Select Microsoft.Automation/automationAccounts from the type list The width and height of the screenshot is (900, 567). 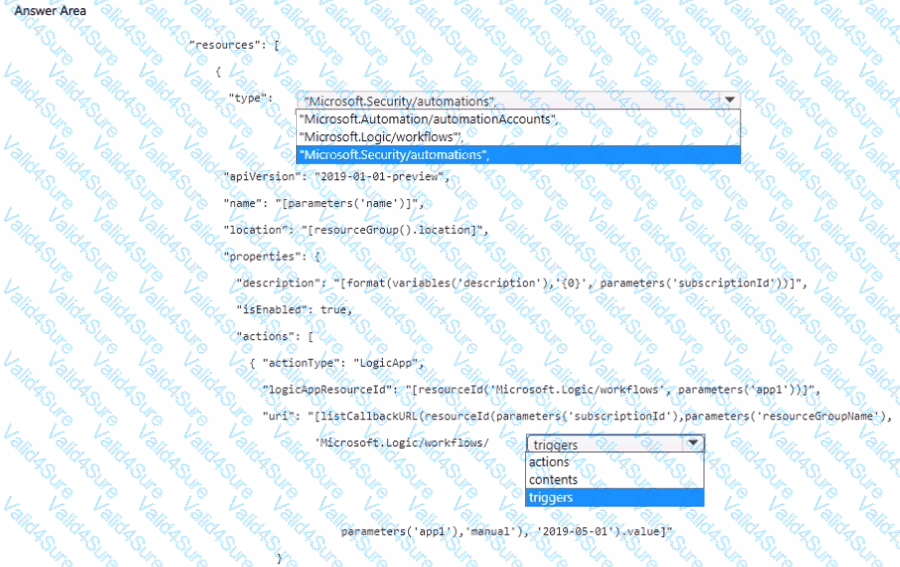(x=428, y=119)
